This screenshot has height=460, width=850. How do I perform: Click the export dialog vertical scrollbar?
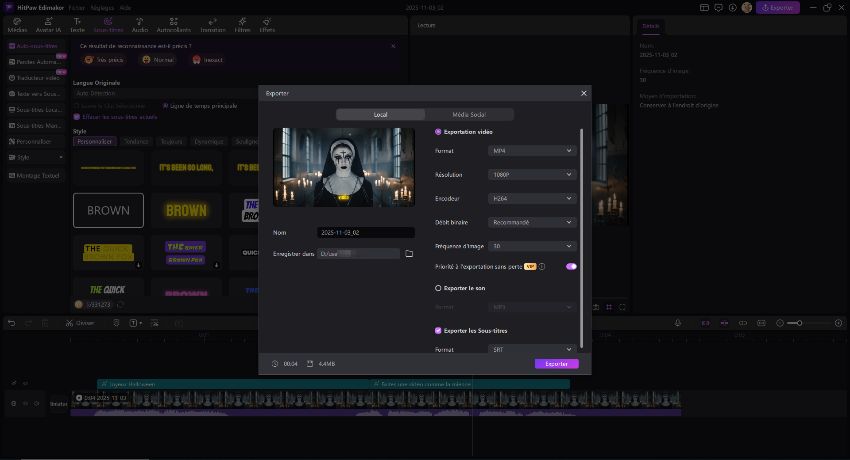(x=581, y=238)
